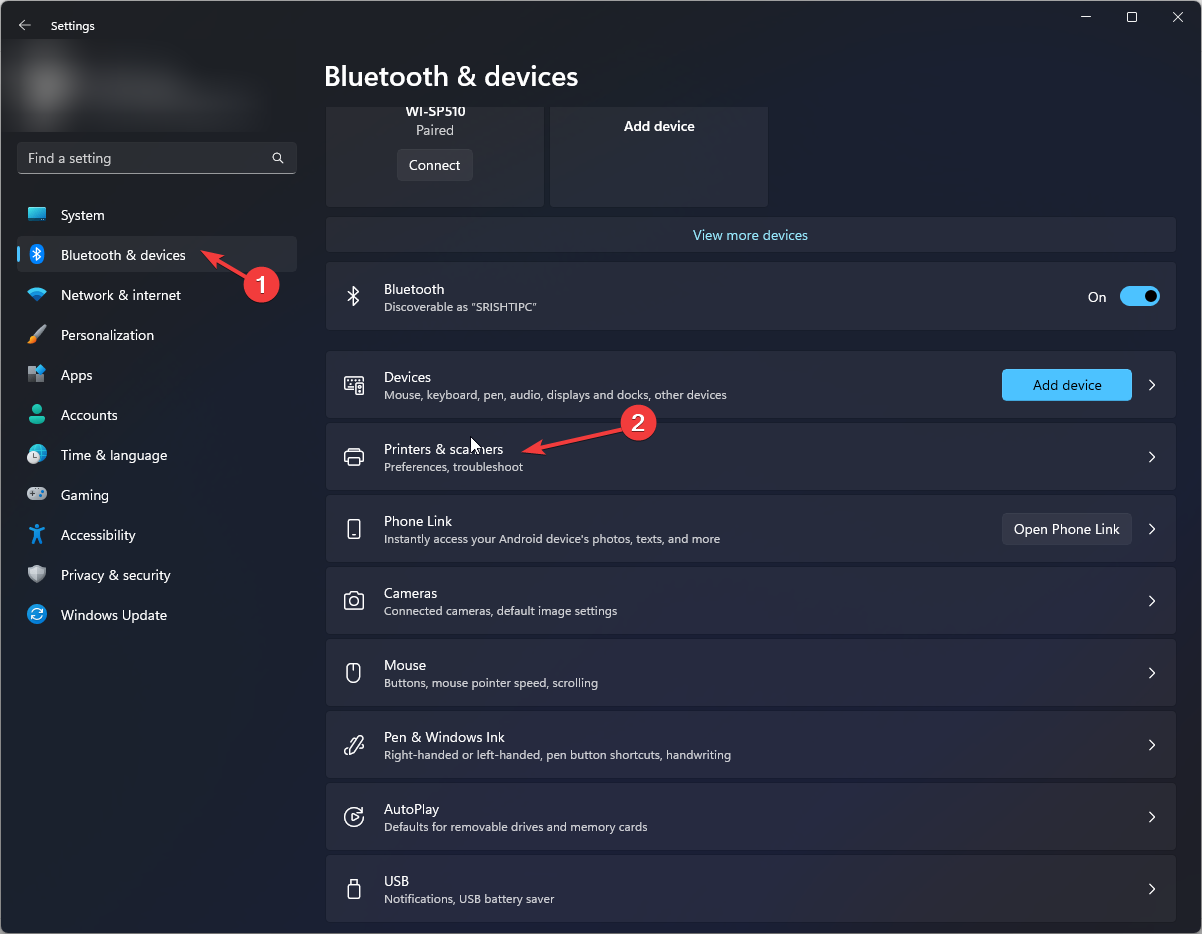Click the Gaming controller icon
Viewport: 1202px width, 934px height.
37,495
